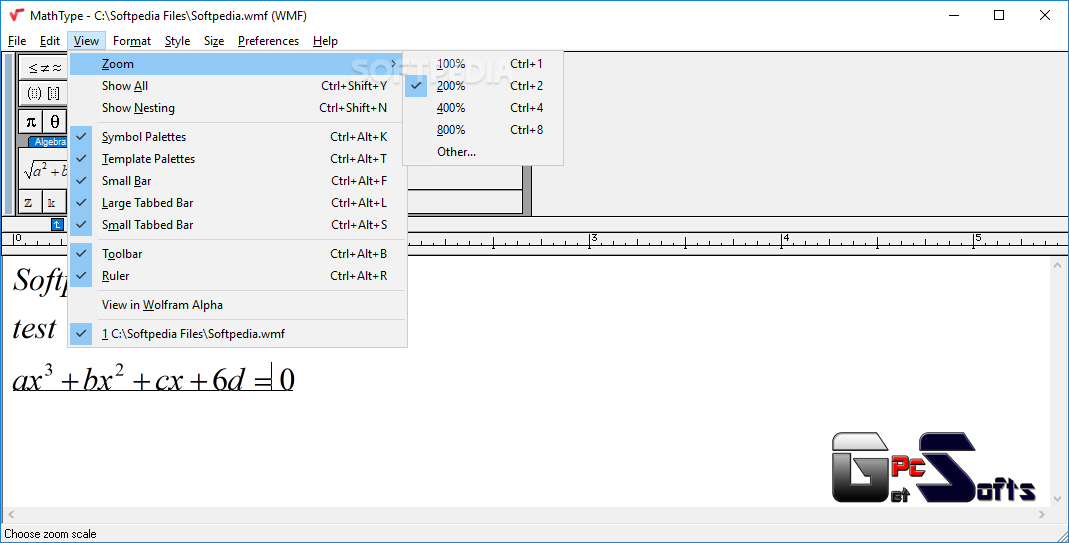The height and width of the screenshot is (543, 1069).
Task: Close the View menu by clicking View
Action: coord(87,41)
